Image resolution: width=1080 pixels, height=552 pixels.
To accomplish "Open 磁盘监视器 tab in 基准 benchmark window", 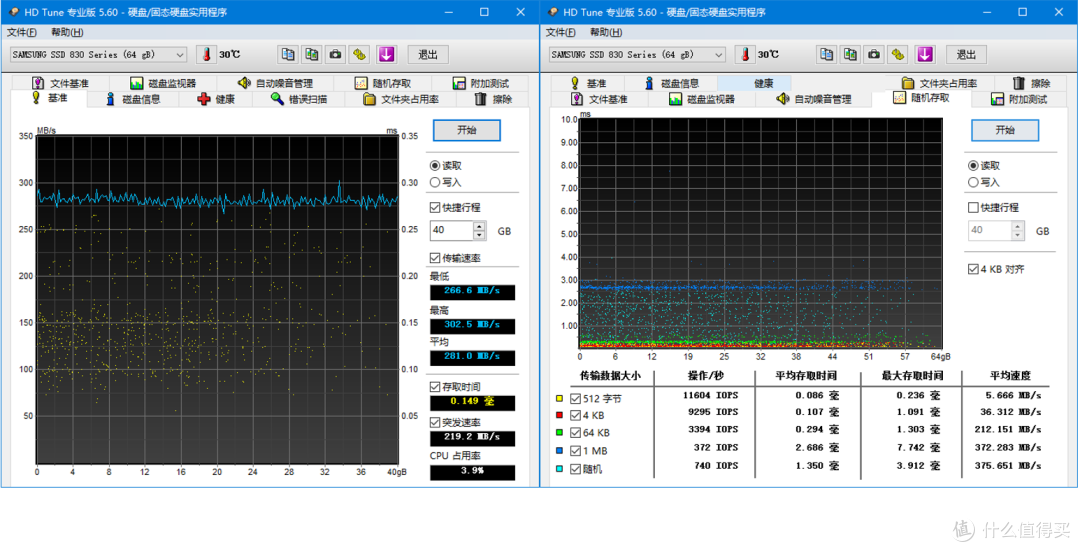I will point(163,83).
